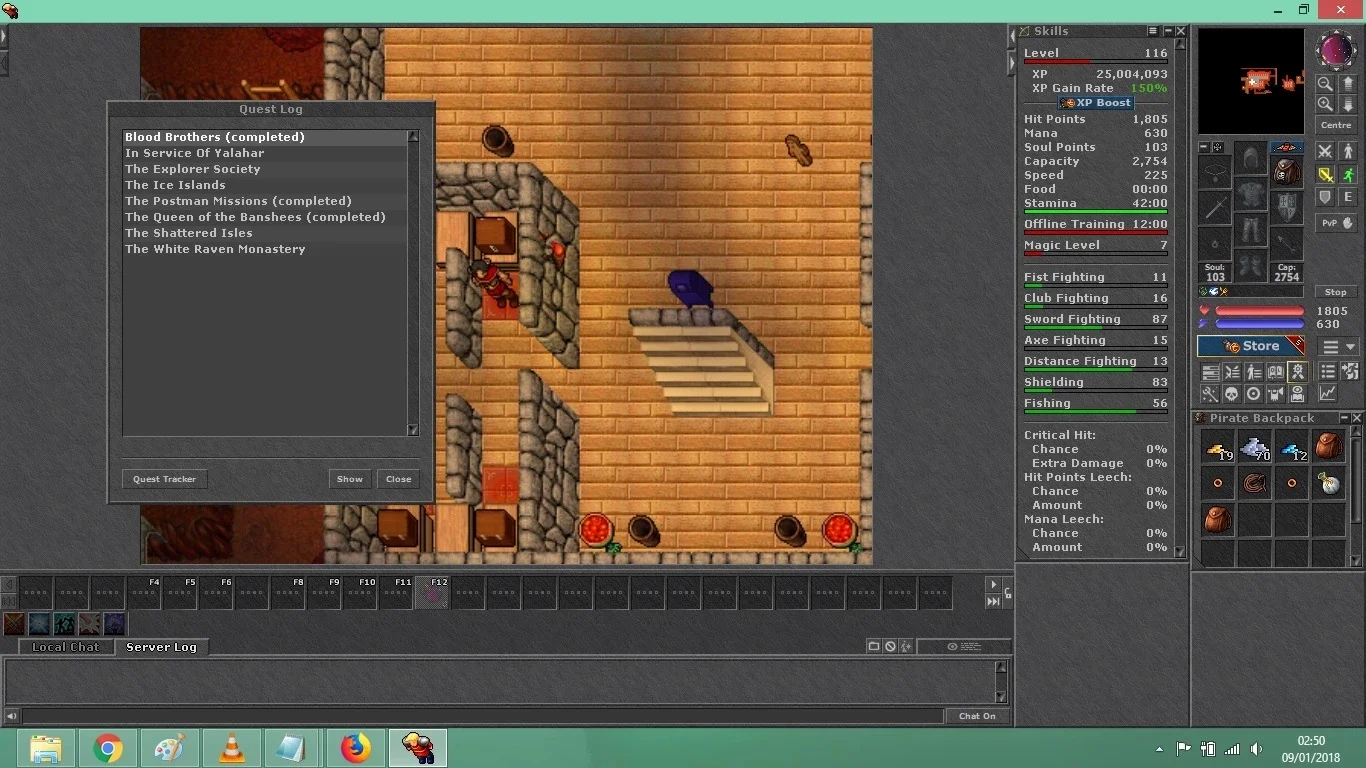Collapse the Pirate Backpack panel
Screen dimensions: 1366x768
pyautogui.click(x=1344, y=418)
